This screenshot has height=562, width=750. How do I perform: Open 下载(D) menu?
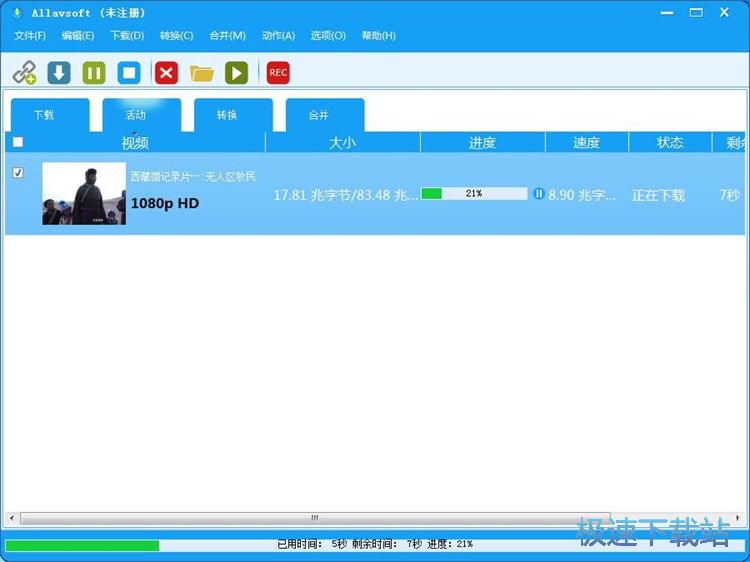127,36
